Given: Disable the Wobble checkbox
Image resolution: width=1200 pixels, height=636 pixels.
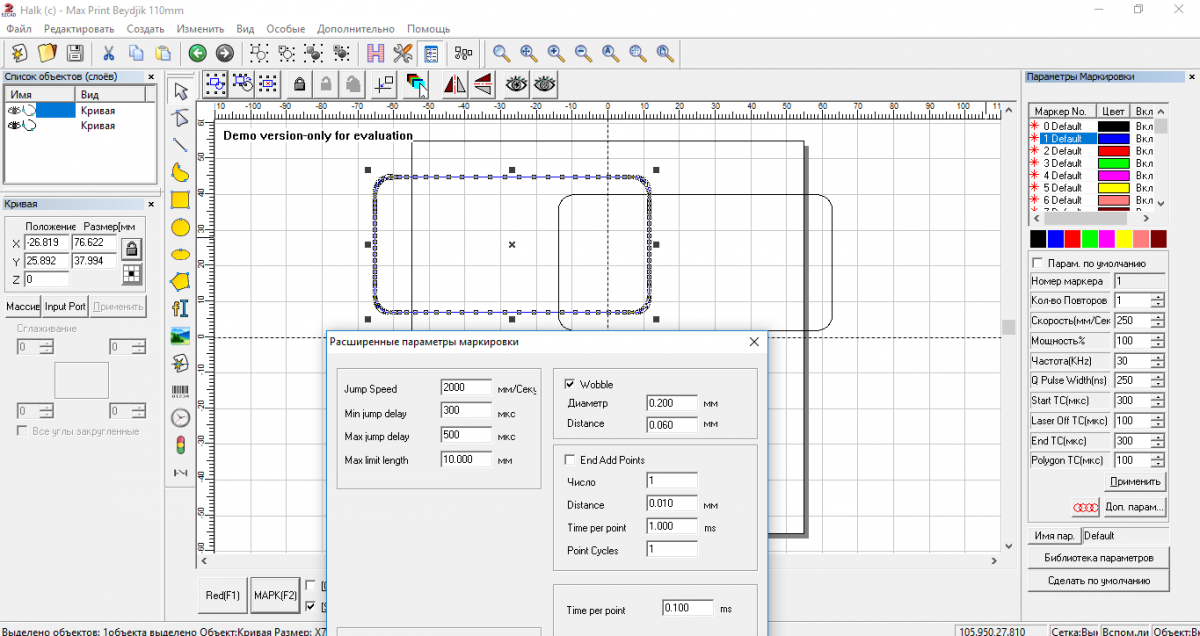Looking at the screenshot, I should 570,384.
